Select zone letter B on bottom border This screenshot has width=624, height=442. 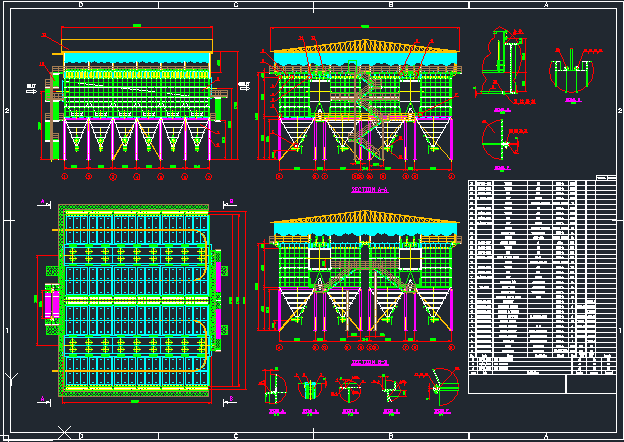click(391, 436)
